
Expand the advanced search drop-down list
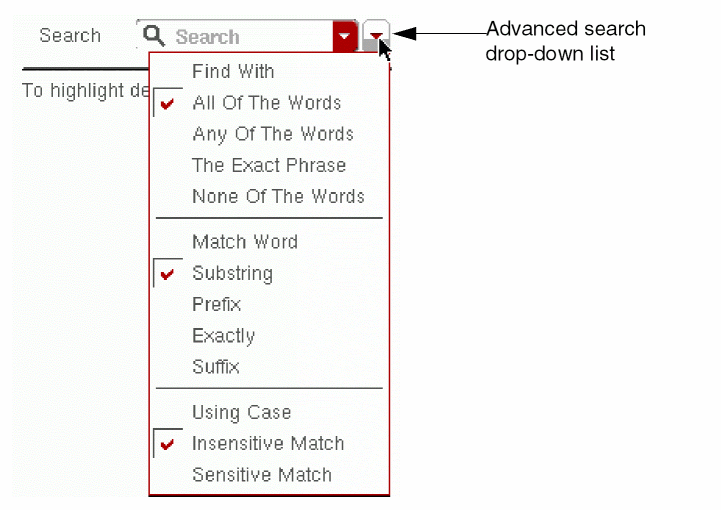coord(376,36)
